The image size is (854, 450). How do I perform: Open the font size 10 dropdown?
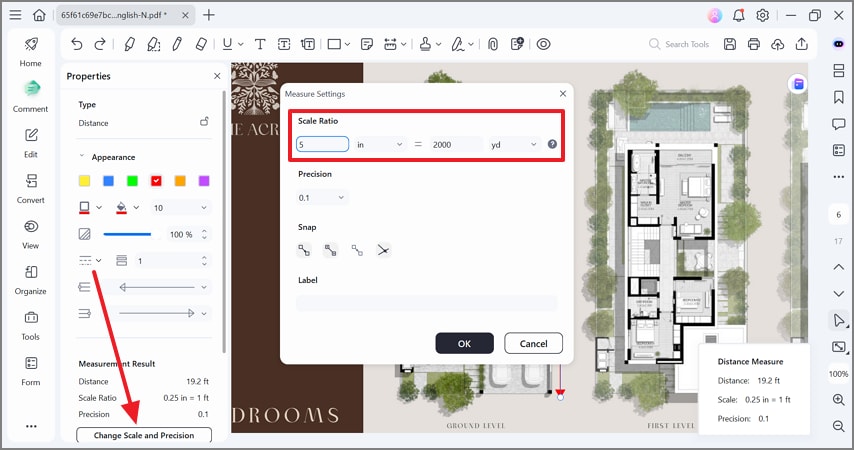tap(181, 208)
